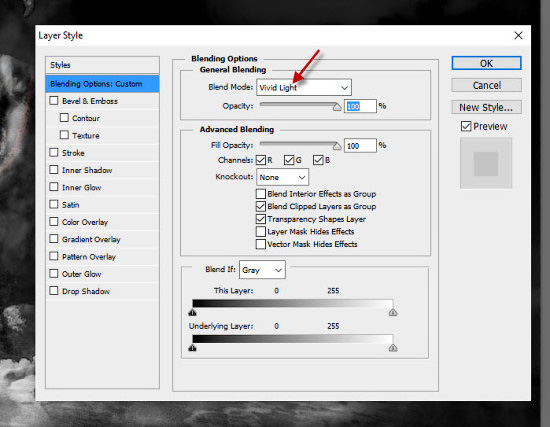This screenshot has width=550, height=427.
Task: Toggle the B channel checkbox
Action: tap(318, 160)
